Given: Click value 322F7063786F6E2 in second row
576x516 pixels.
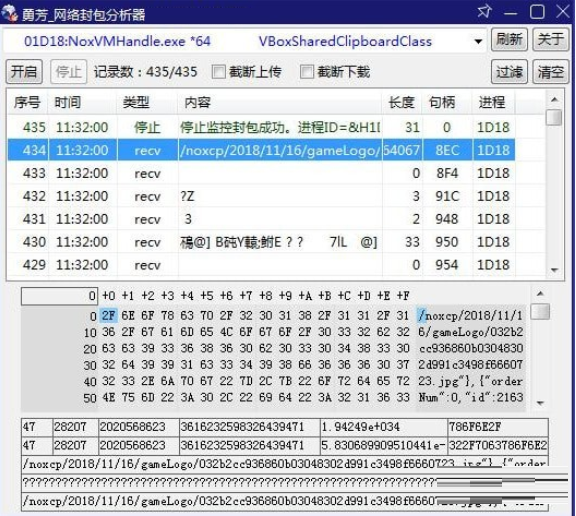Looking at the screenshot, I should [x=498, y=445].
